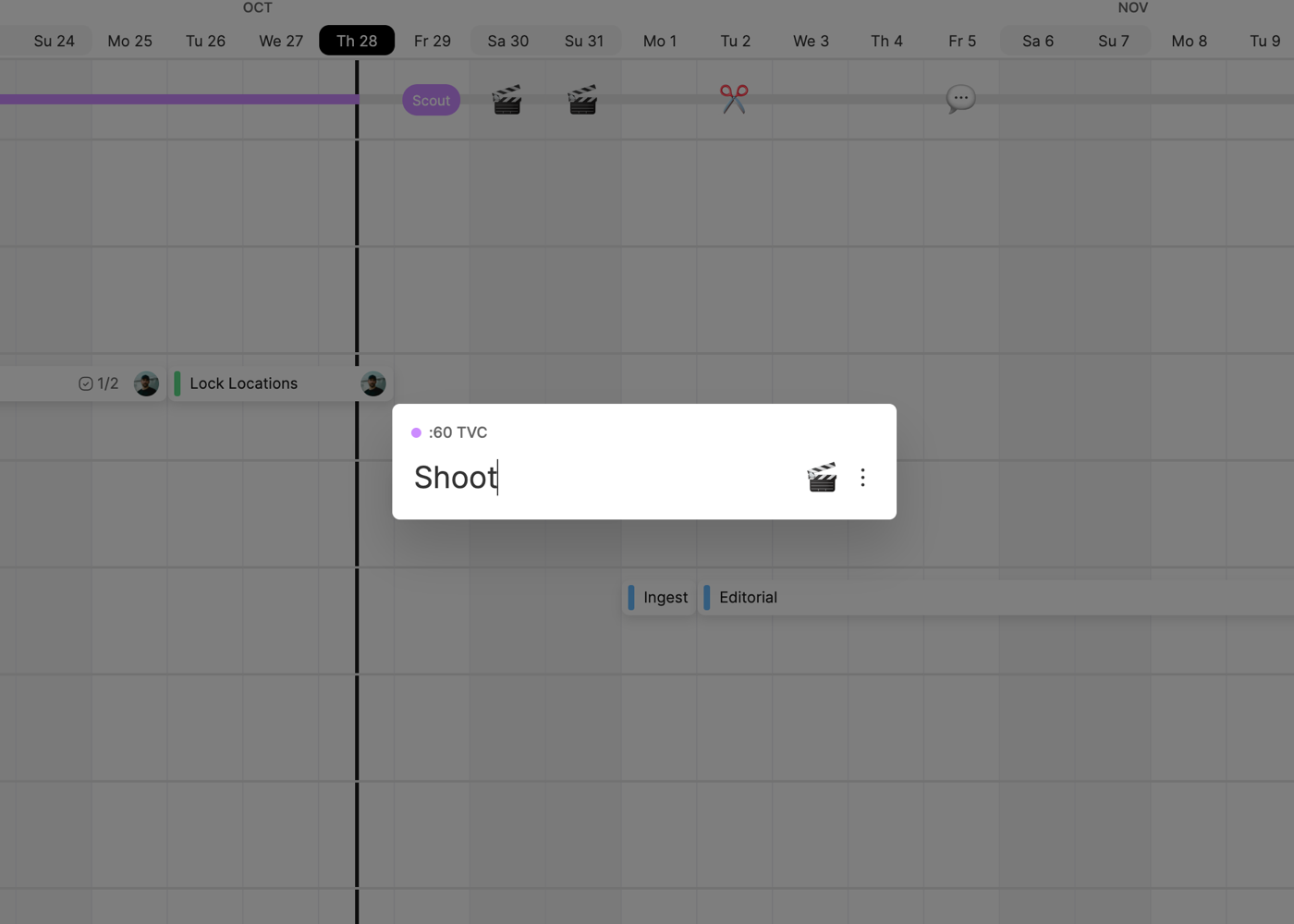Viewport: 1294px width, 924px height.
Task: Open the Editorial task bar
Action: [x=748, y=598]
